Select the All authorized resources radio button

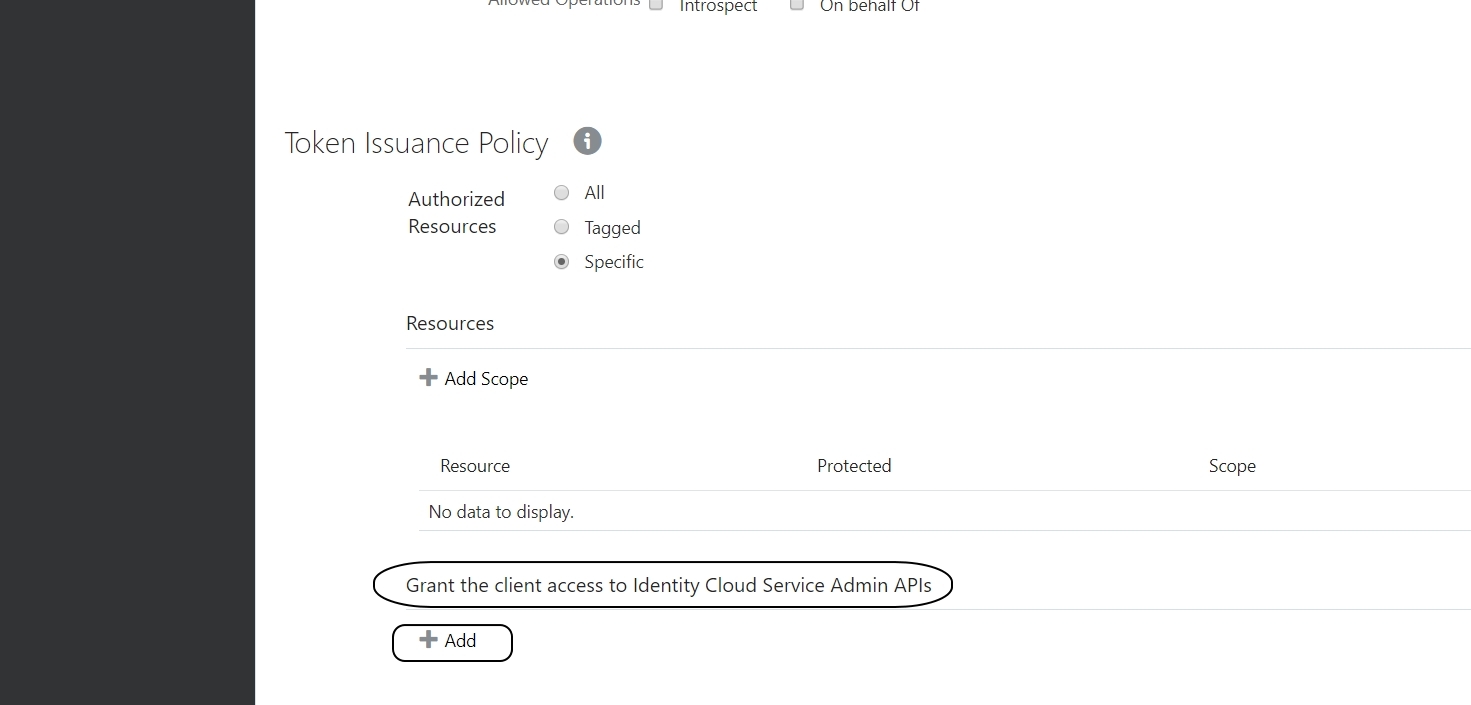click(x=562, y=192)
